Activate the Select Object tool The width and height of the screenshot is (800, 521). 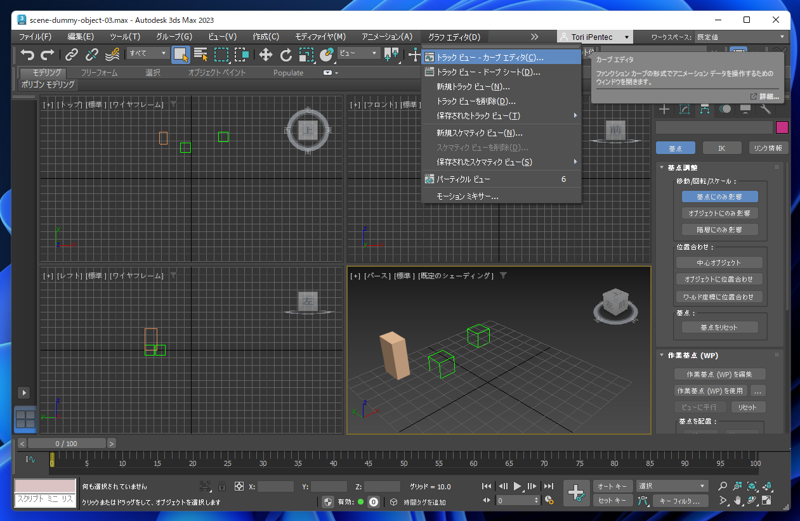click(181, 54)
